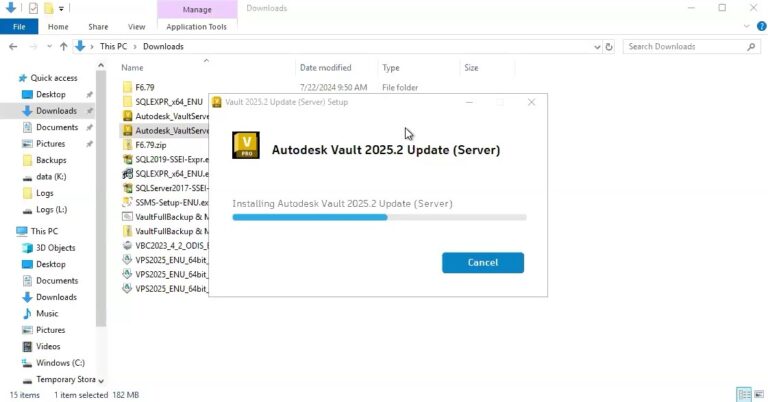Open the File menu in File Explorer

pos(19,26)
